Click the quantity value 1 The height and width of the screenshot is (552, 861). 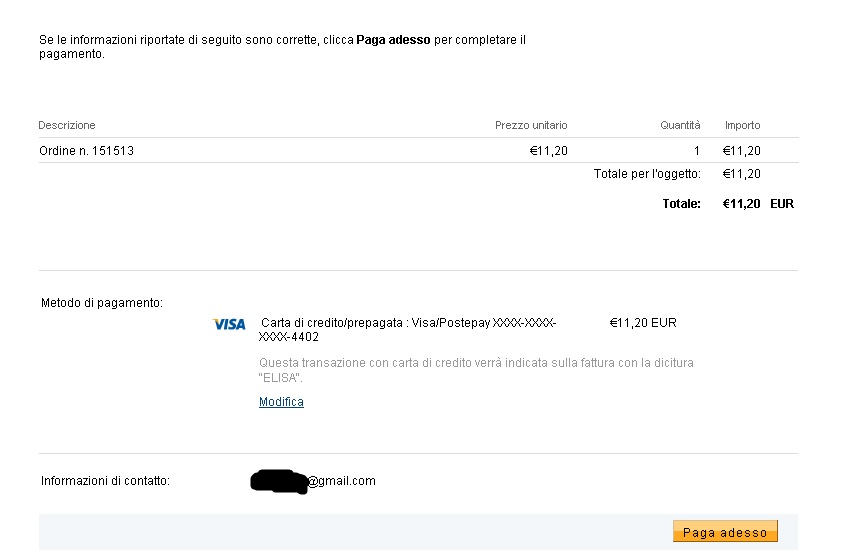[x=697, y=151]
